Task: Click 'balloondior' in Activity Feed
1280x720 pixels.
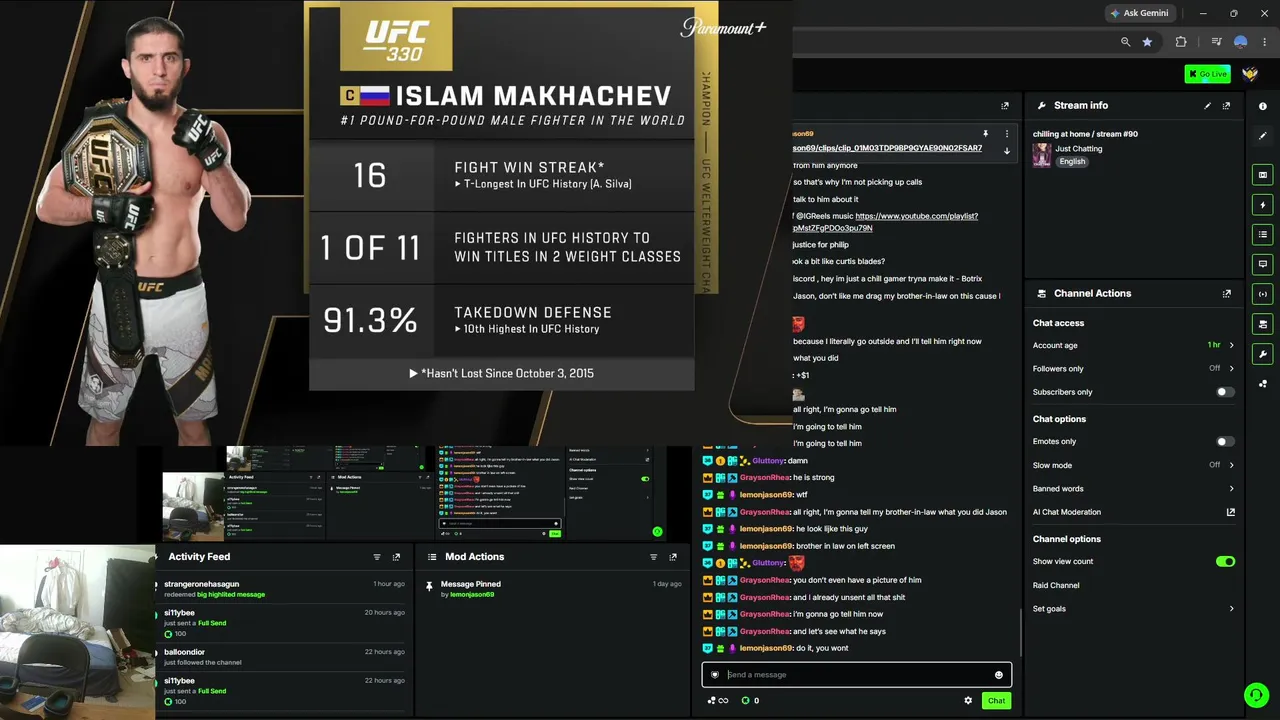Action: point(184,652)
